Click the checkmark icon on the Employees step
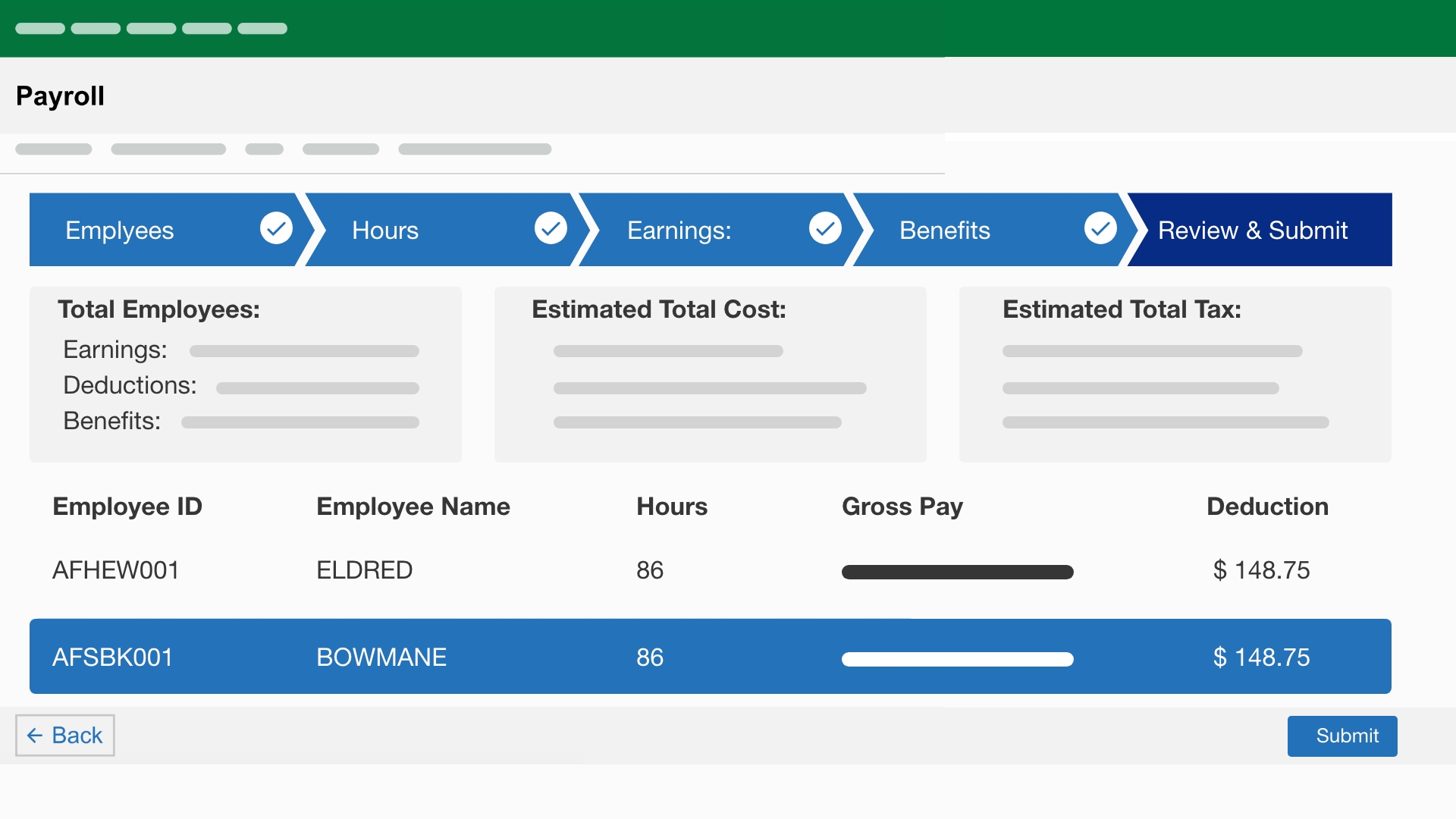 (276, 228)
